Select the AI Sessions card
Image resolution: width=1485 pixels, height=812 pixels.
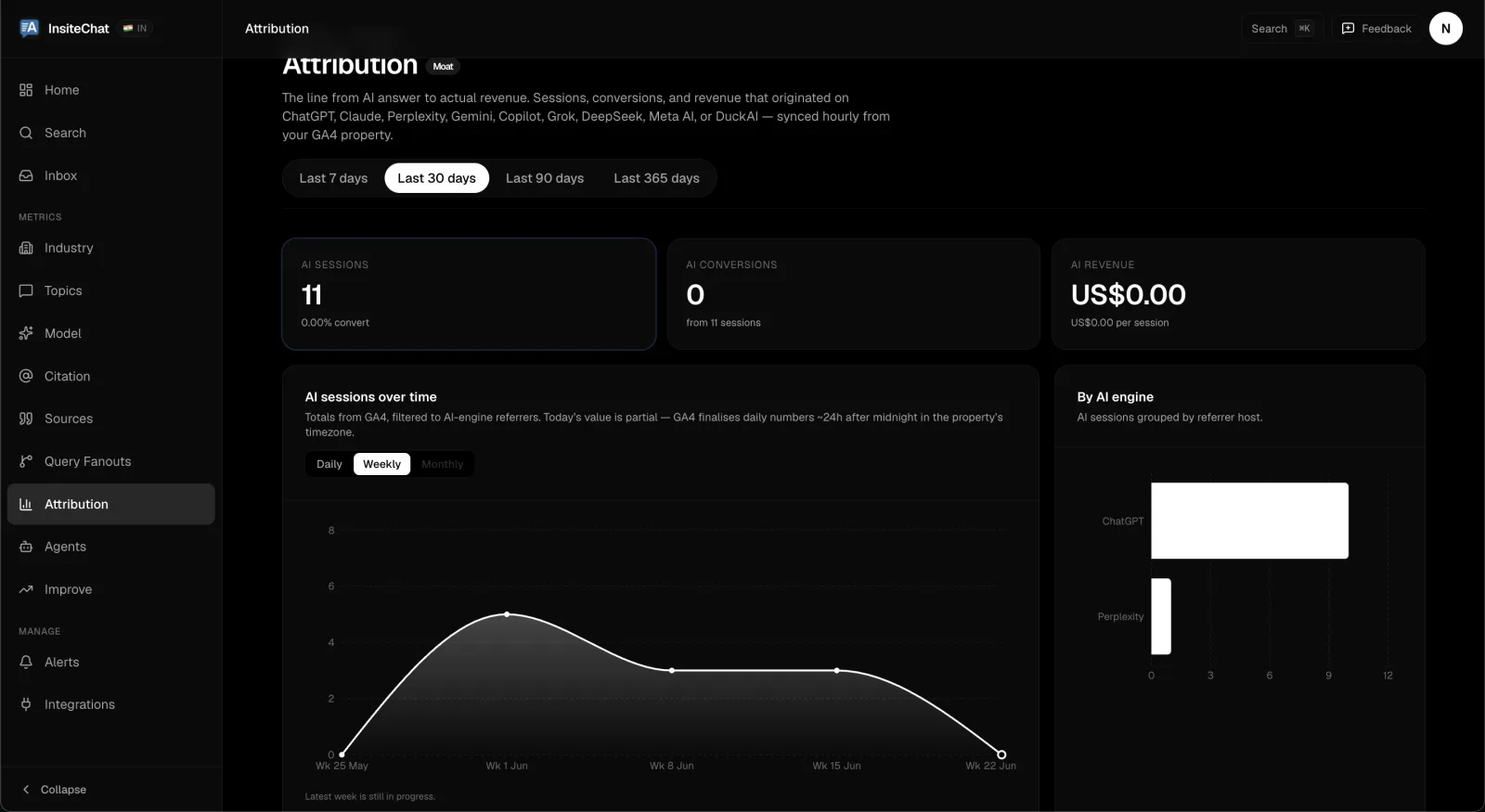click(469, 294)
